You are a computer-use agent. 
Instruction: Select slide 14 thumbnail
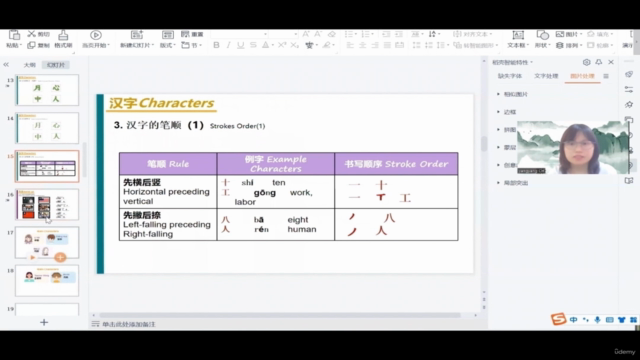point(47,128)
